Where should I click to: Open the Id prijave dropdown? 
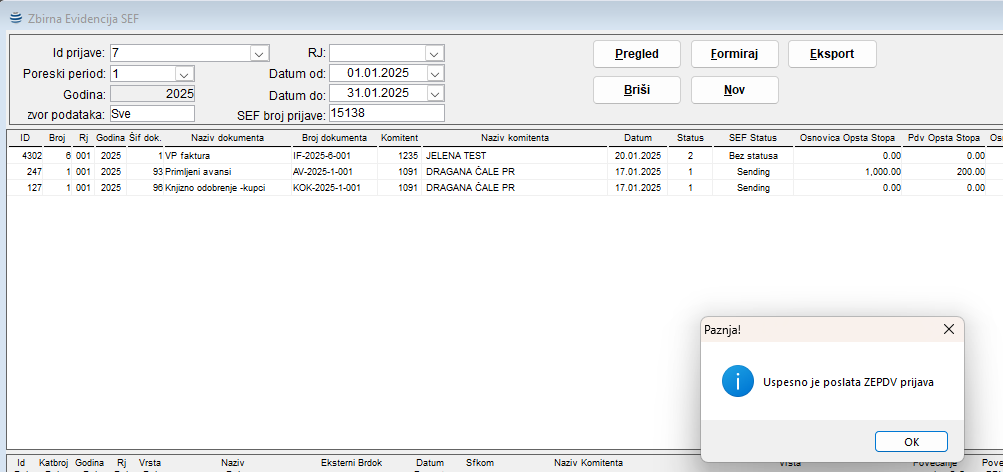click(x=259, y=53)
